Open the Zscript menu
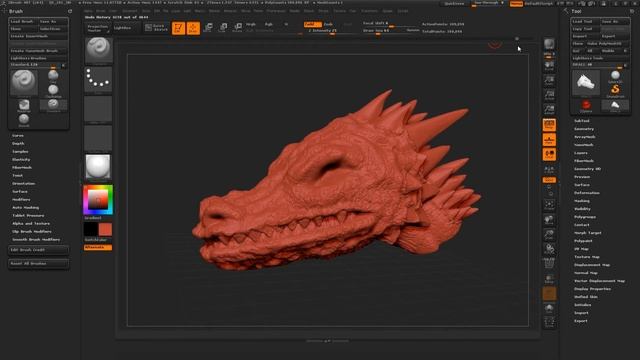The image size is (640, 360). click(403, 11)
